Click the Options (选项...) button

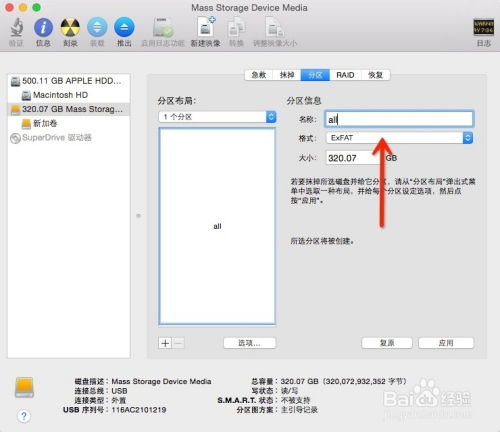[x=249, y=343]
